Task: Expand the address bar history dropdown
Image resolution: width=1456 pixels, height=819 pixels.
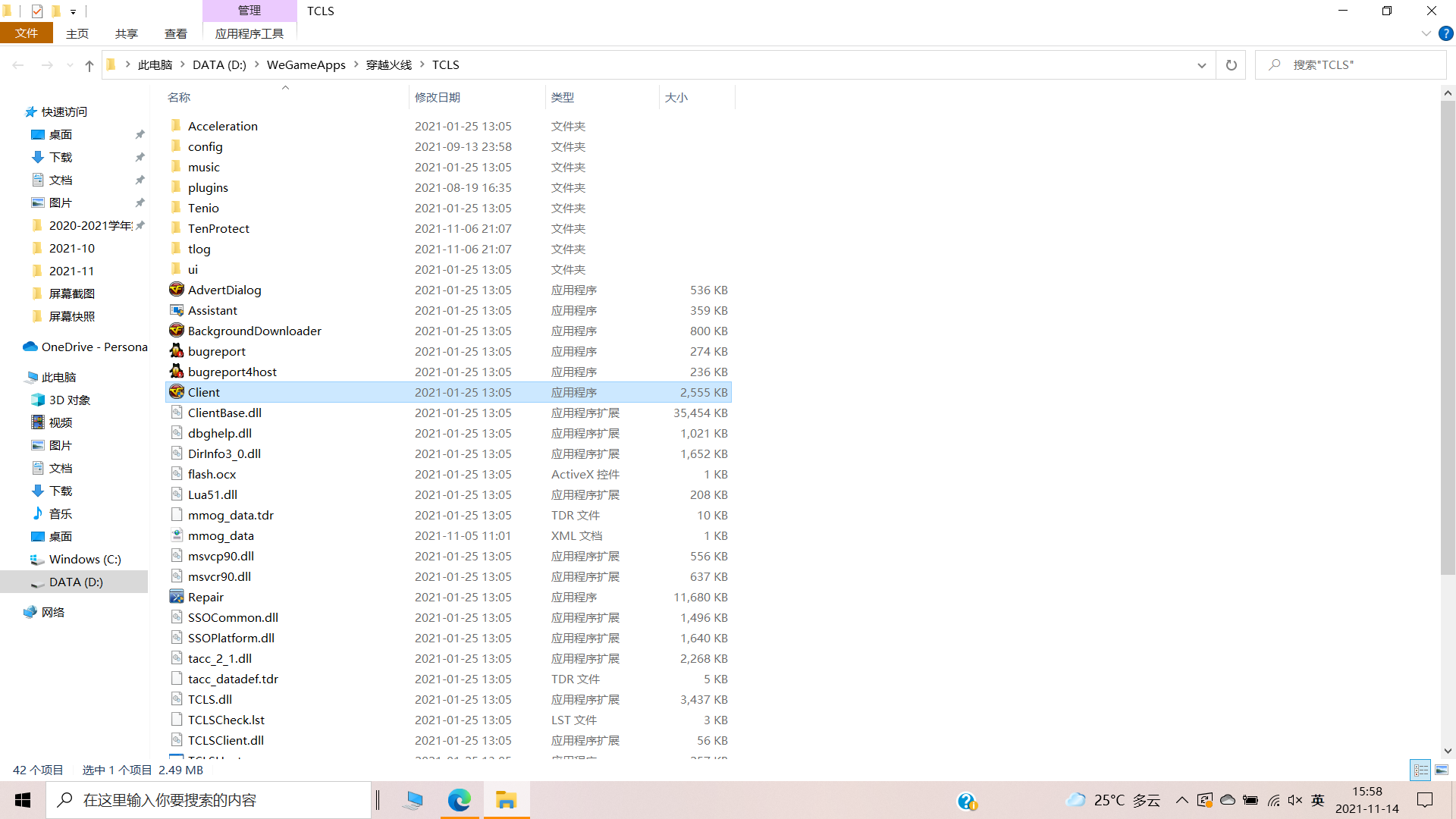Action: click(x=1201, y=65)
